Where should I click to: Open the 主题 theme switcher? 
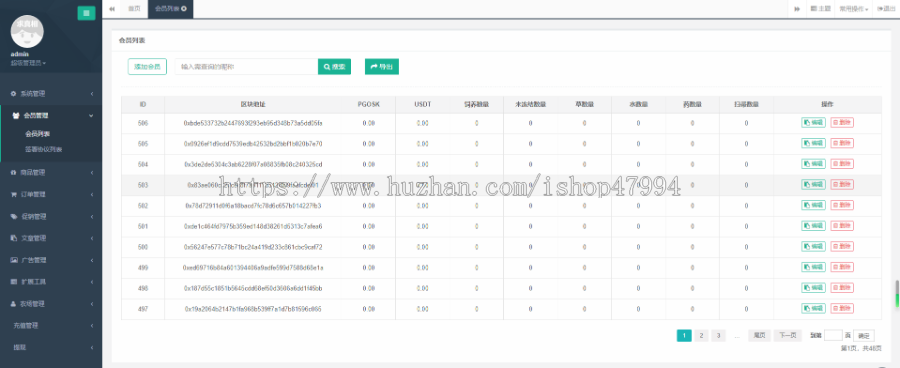pyautogui.click(x=821, y=9)
